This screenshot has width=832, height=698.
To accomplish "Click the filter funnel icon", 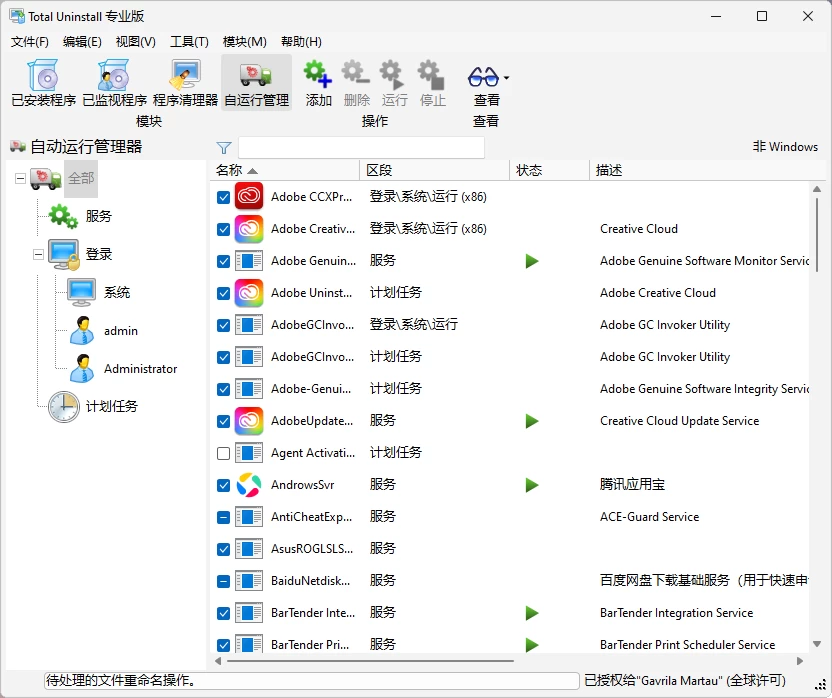I will click(224, 148).
